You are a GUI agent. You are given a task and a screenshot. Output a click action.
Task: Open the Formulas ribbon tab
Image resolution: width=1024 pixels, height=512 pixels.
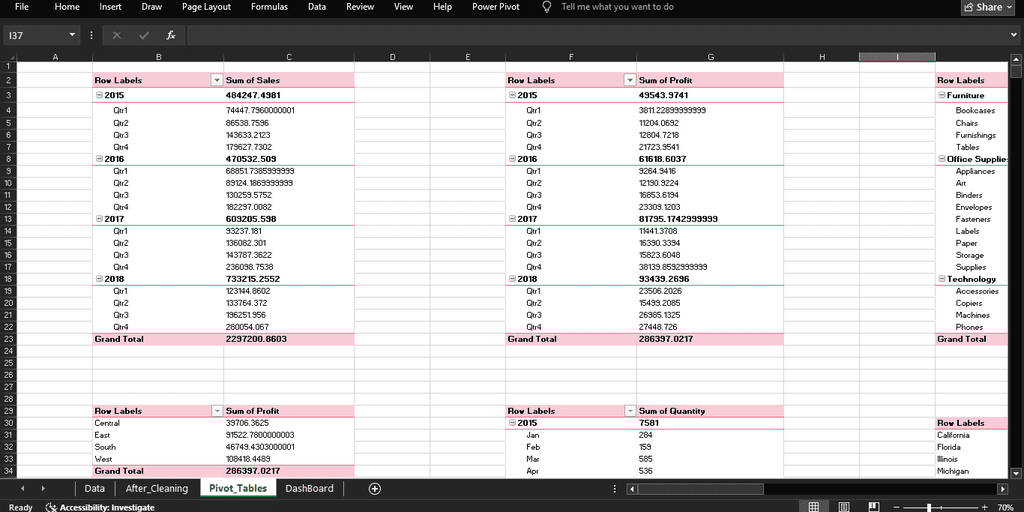coord(269,7)
